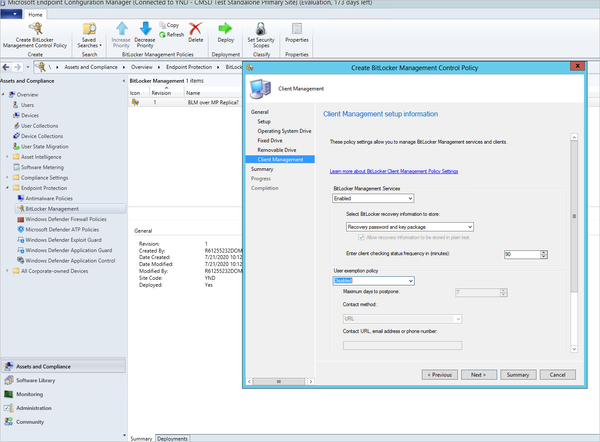
Task: Click the Summary button in wizard
Action: pos(518,375)
